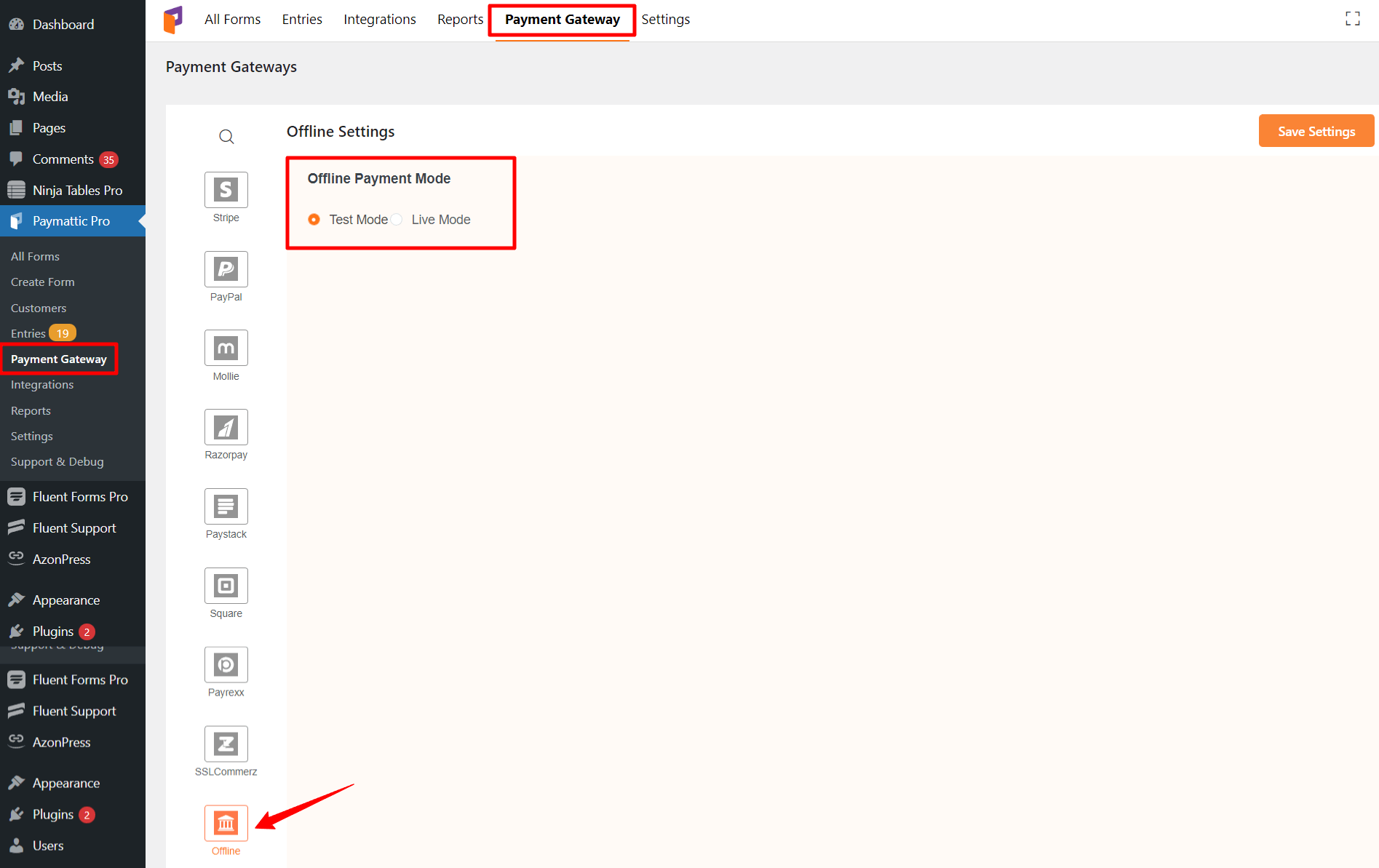Open Settings in sidebar submenu

click(32, 436)
